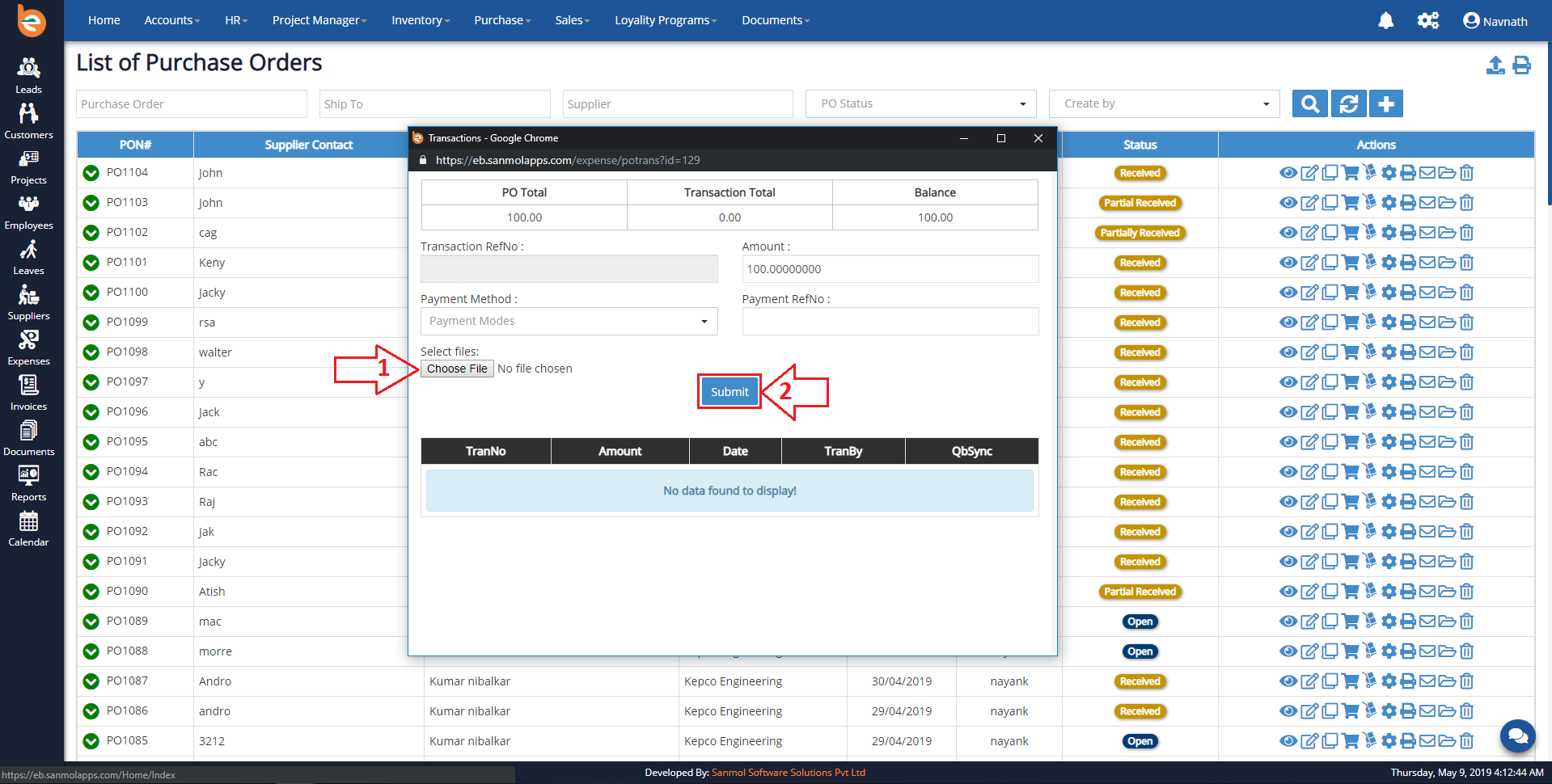This screenshot has height=784, width=1552.
Task: Print PO1099 using its printer icon
Action: 1408,322
